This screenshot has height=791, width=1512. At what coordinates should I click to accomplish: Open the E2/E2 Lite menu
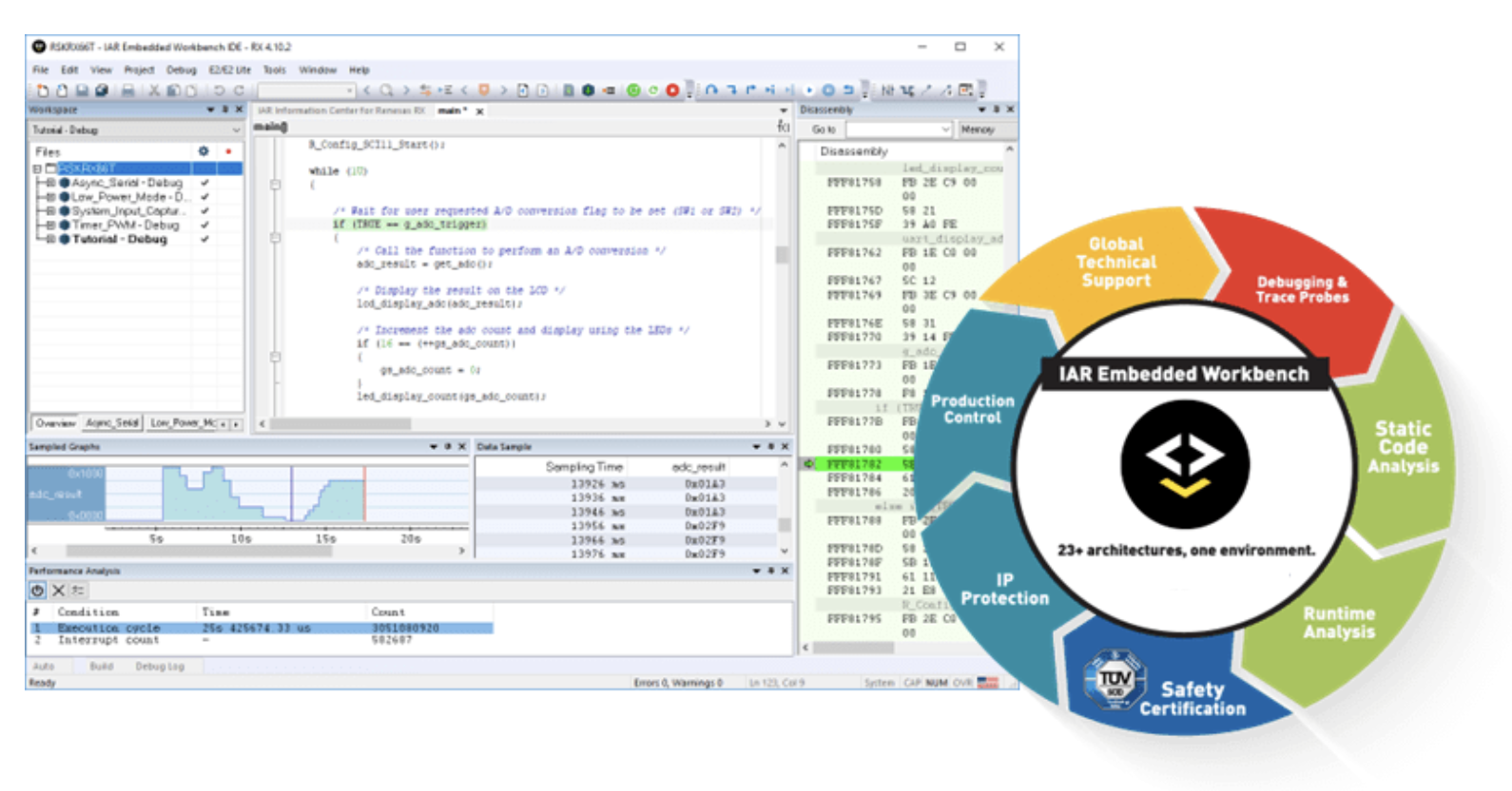coord(230,69)
